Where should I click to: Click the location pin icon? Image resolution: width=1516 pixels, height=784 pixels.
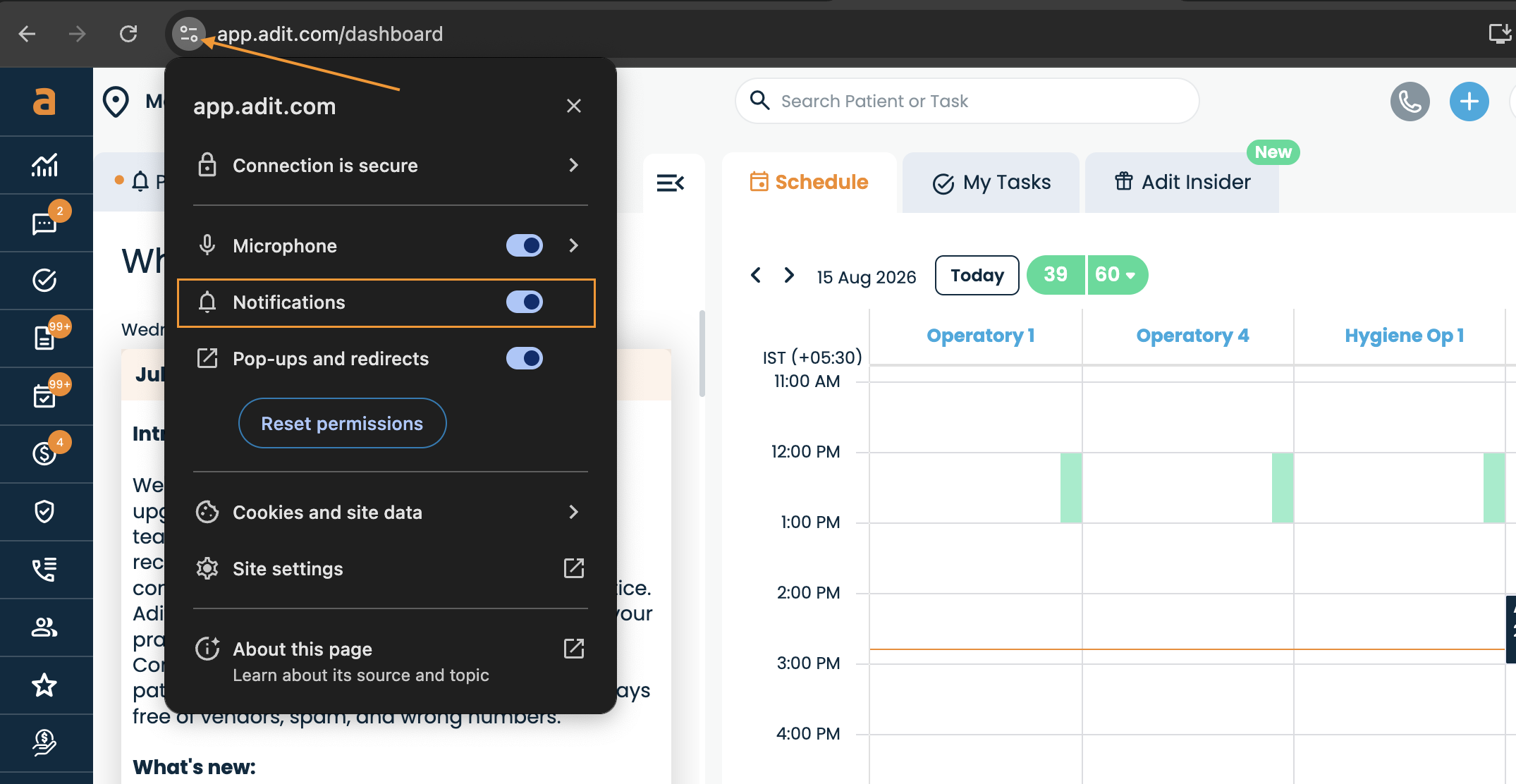tap(116, 102)
